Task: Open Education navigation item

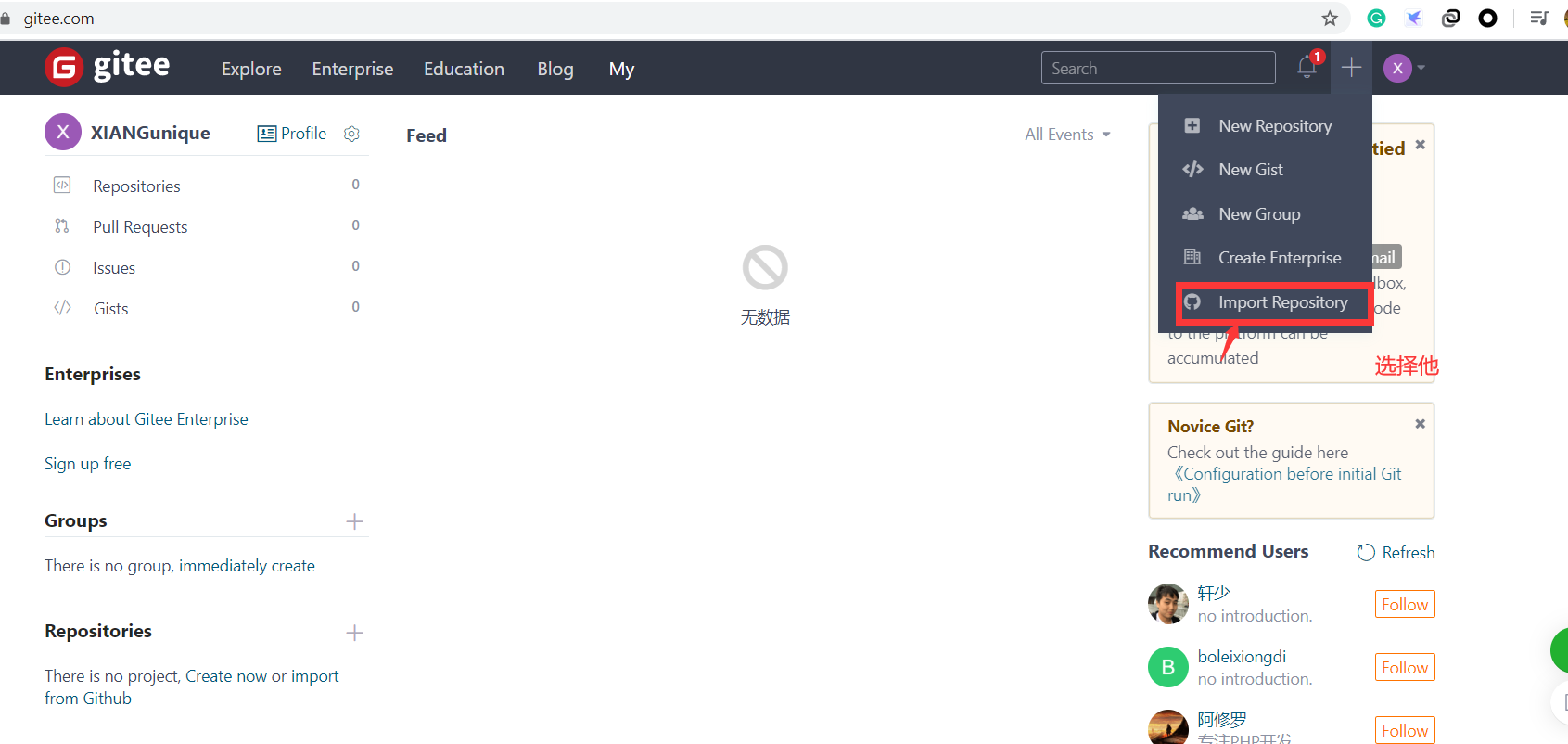Action: tap(464, 69)
